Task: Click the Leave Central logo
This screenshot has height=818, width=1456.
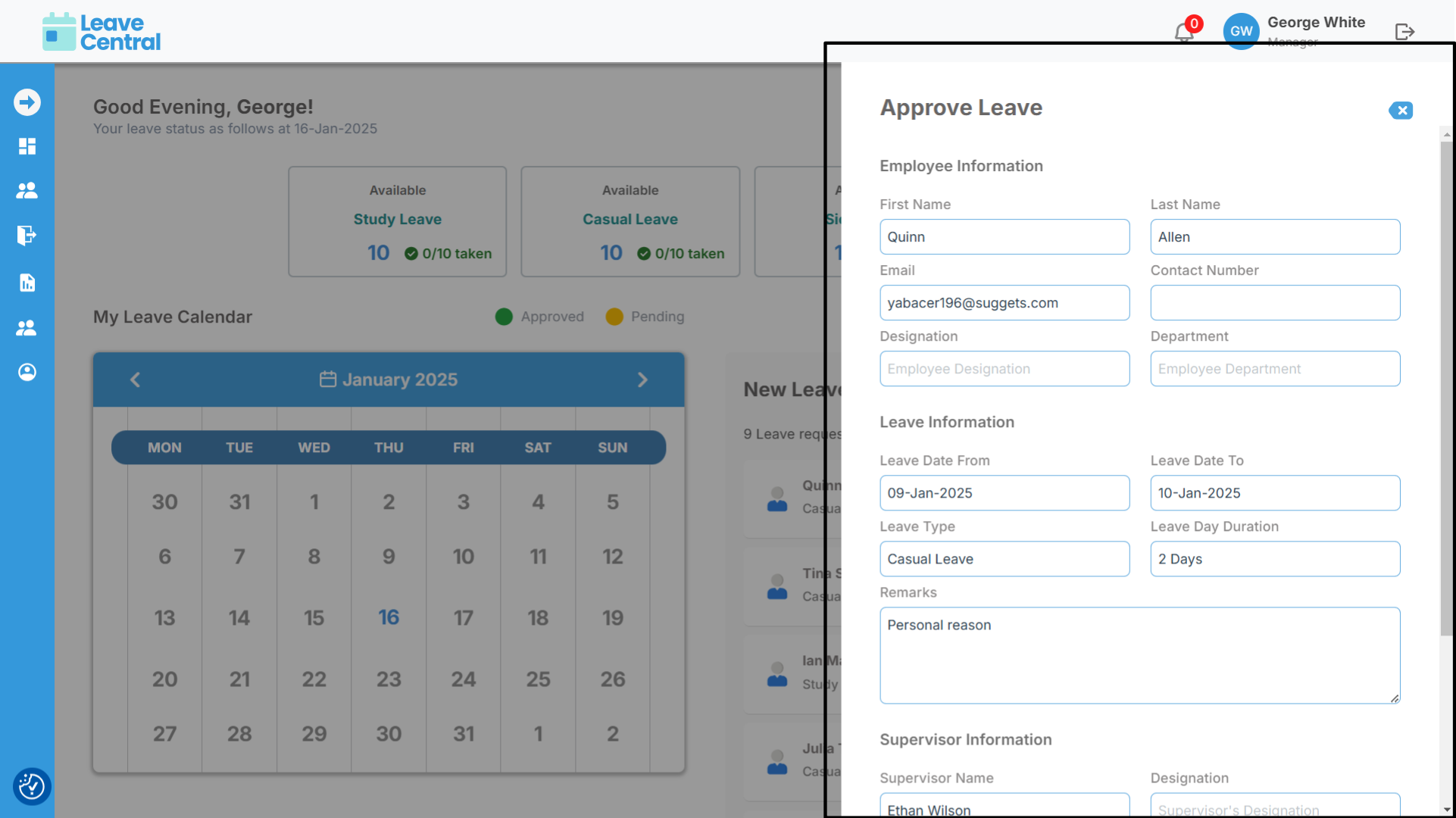Action: [102, 32]
